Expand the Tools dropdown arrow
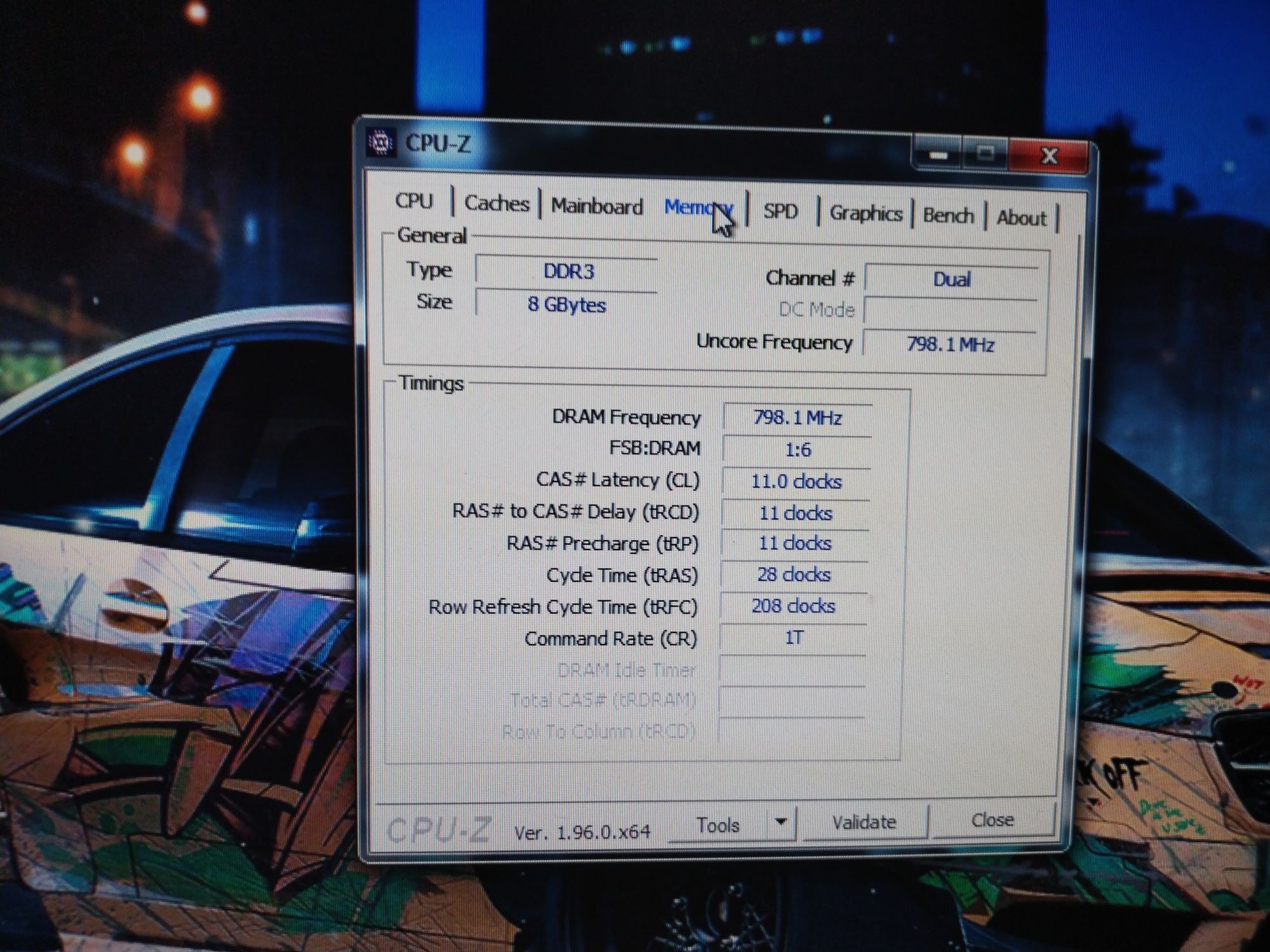The image size is (1270, 952). [x=782, y=823]
